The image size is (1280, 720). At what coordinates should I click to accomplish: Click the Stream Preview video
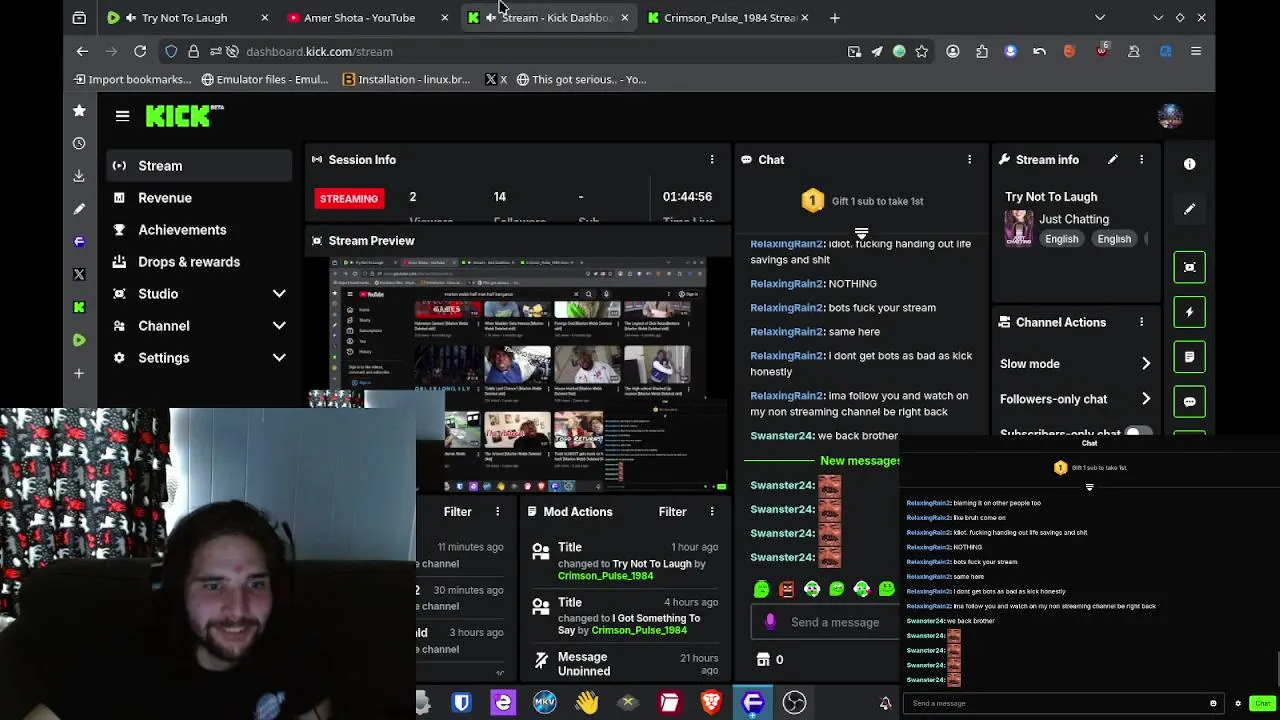(519, 375)
